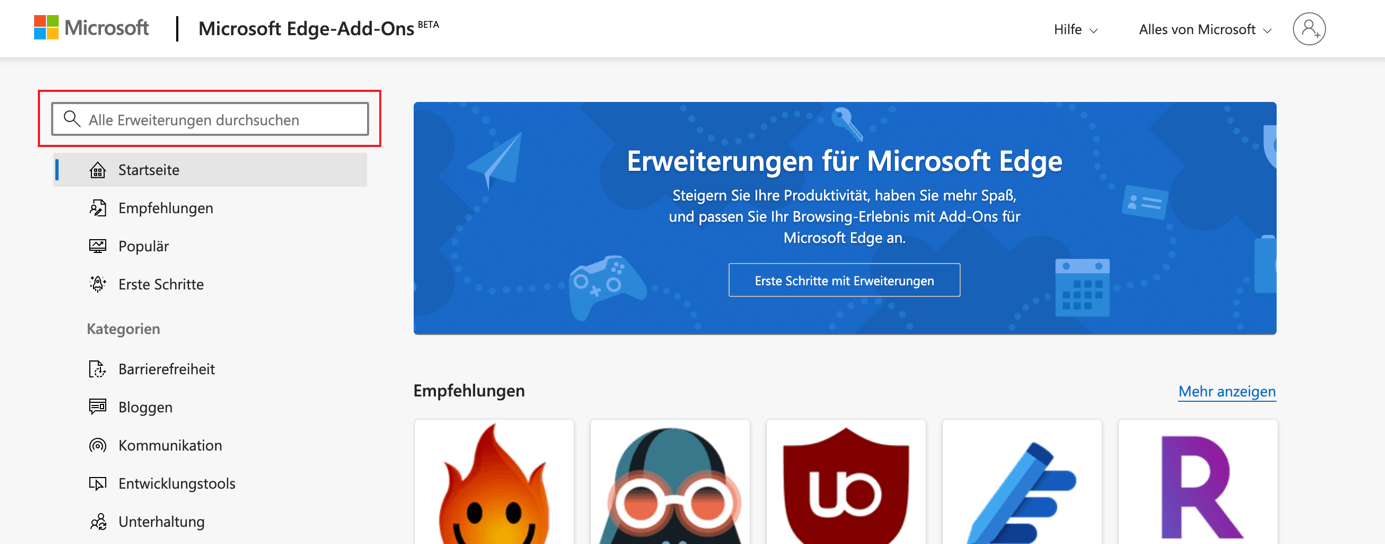
Task: Click the Mehr anzeigen link
Action: click(x=1227, y=391)
